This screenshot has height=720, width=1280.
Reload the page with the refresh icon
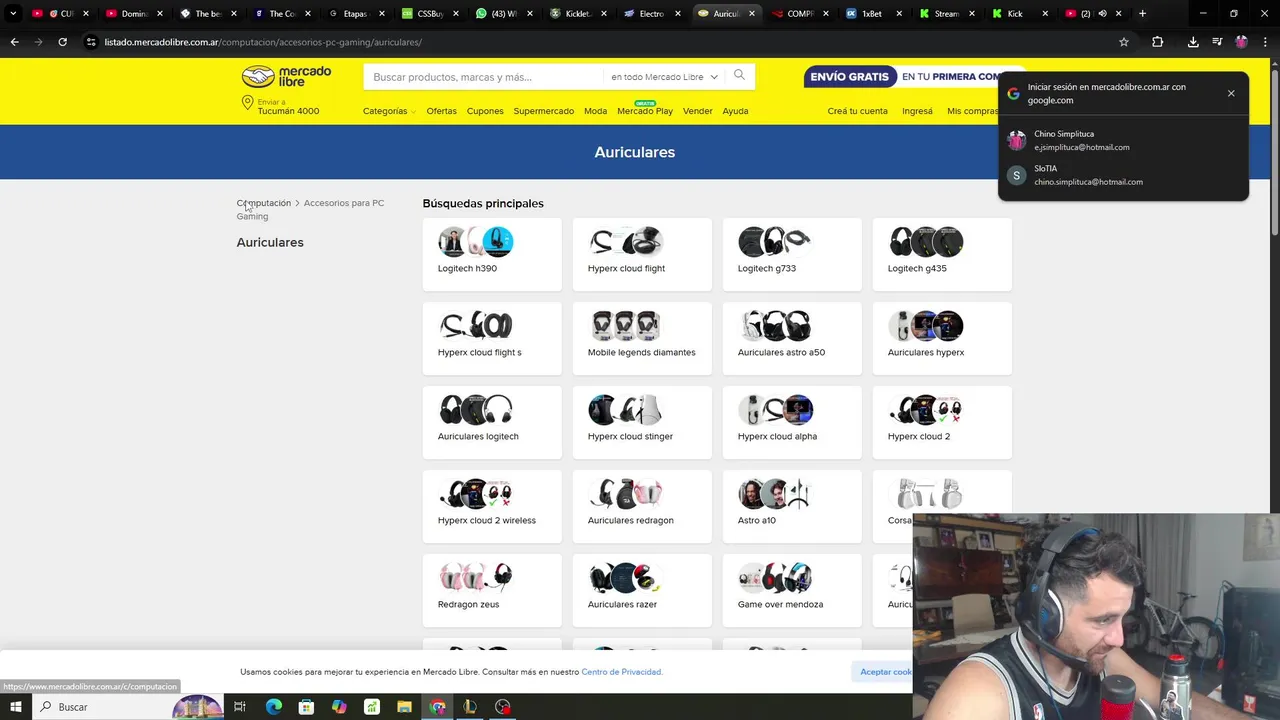click(x=62, y=42)
